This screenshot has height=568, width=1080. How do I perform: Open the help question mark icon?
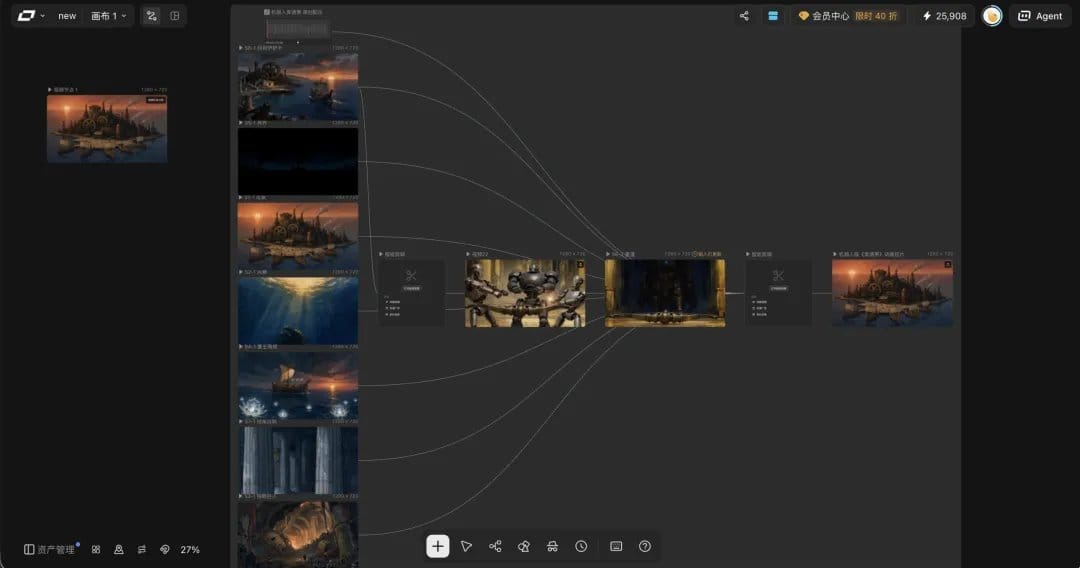coord(645,546)
